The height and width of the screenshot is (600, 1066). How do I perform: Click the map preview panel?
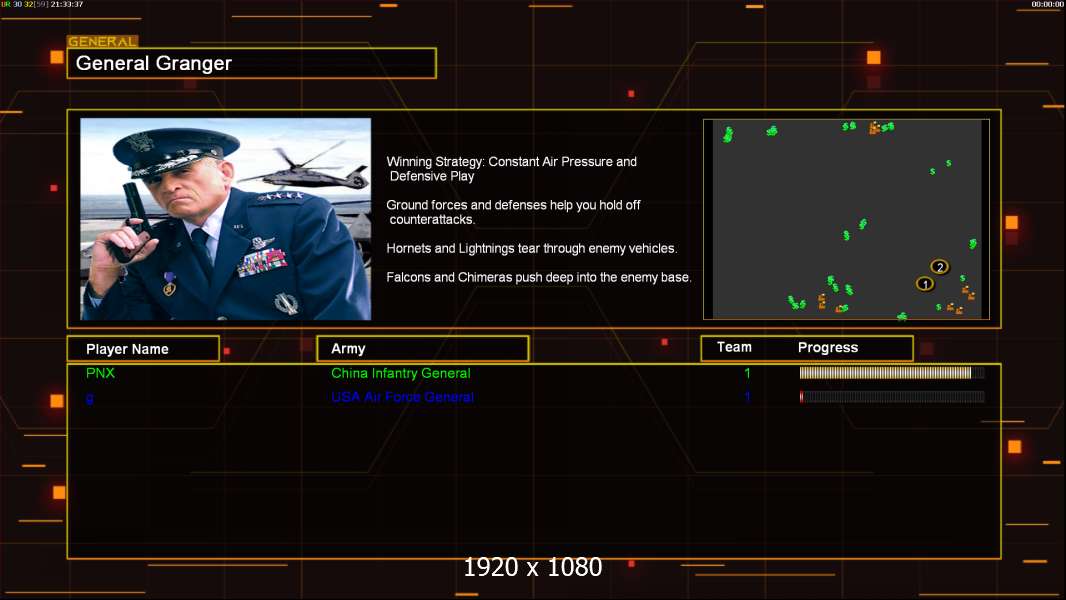tap(846, 219)
